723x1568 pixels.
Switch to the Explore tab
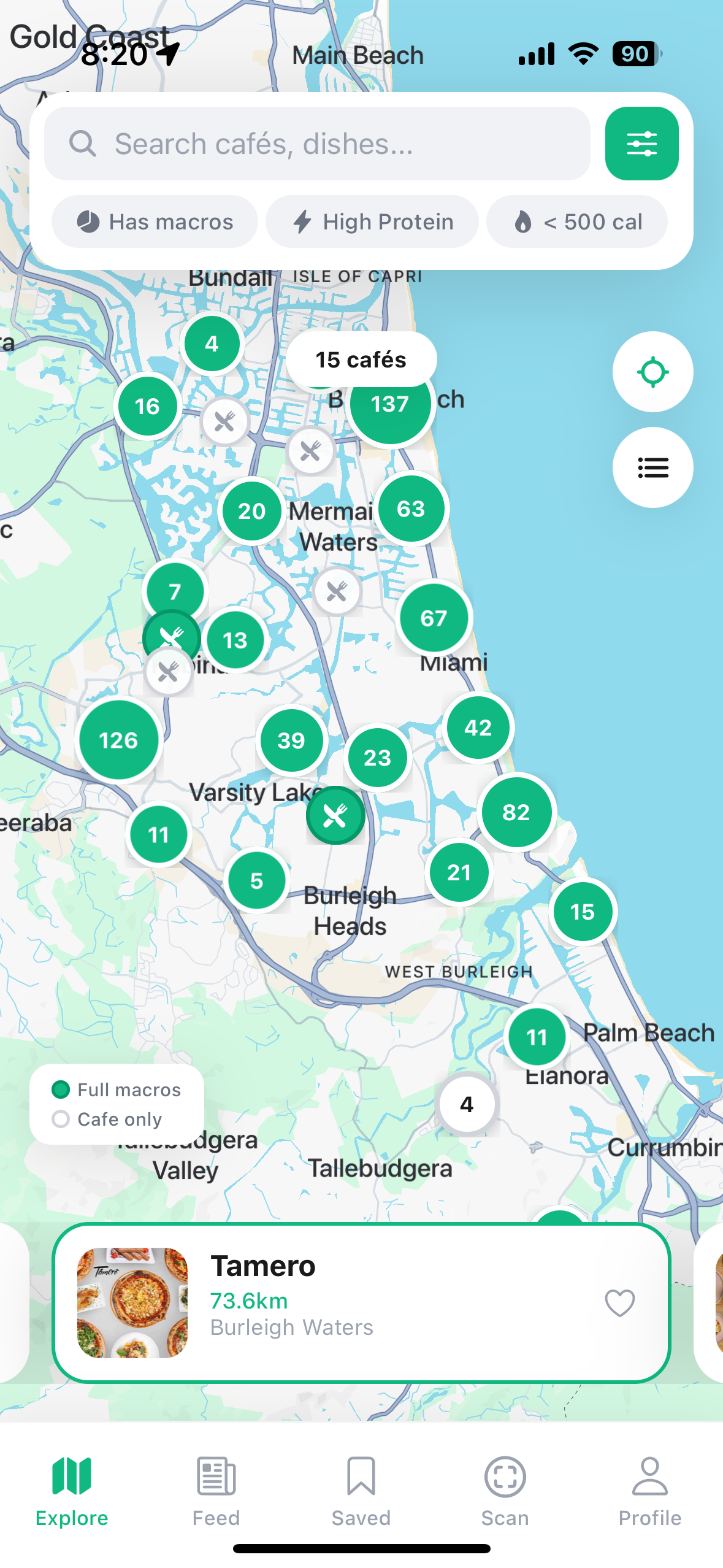pos(72,1492)
